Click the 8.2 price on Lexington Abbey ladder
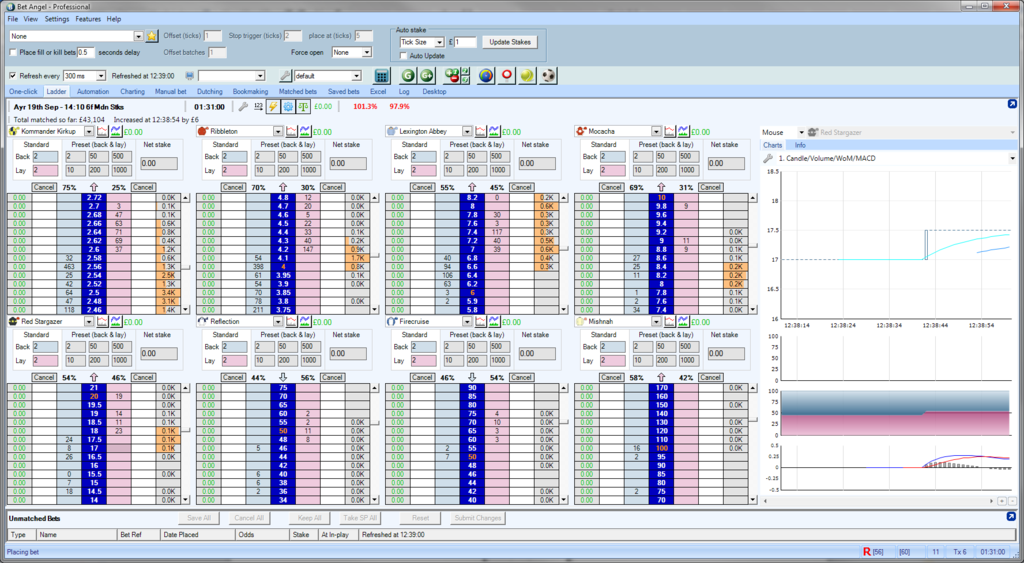This screenshot has height=563, width=1024. click(x=472, y=197)
